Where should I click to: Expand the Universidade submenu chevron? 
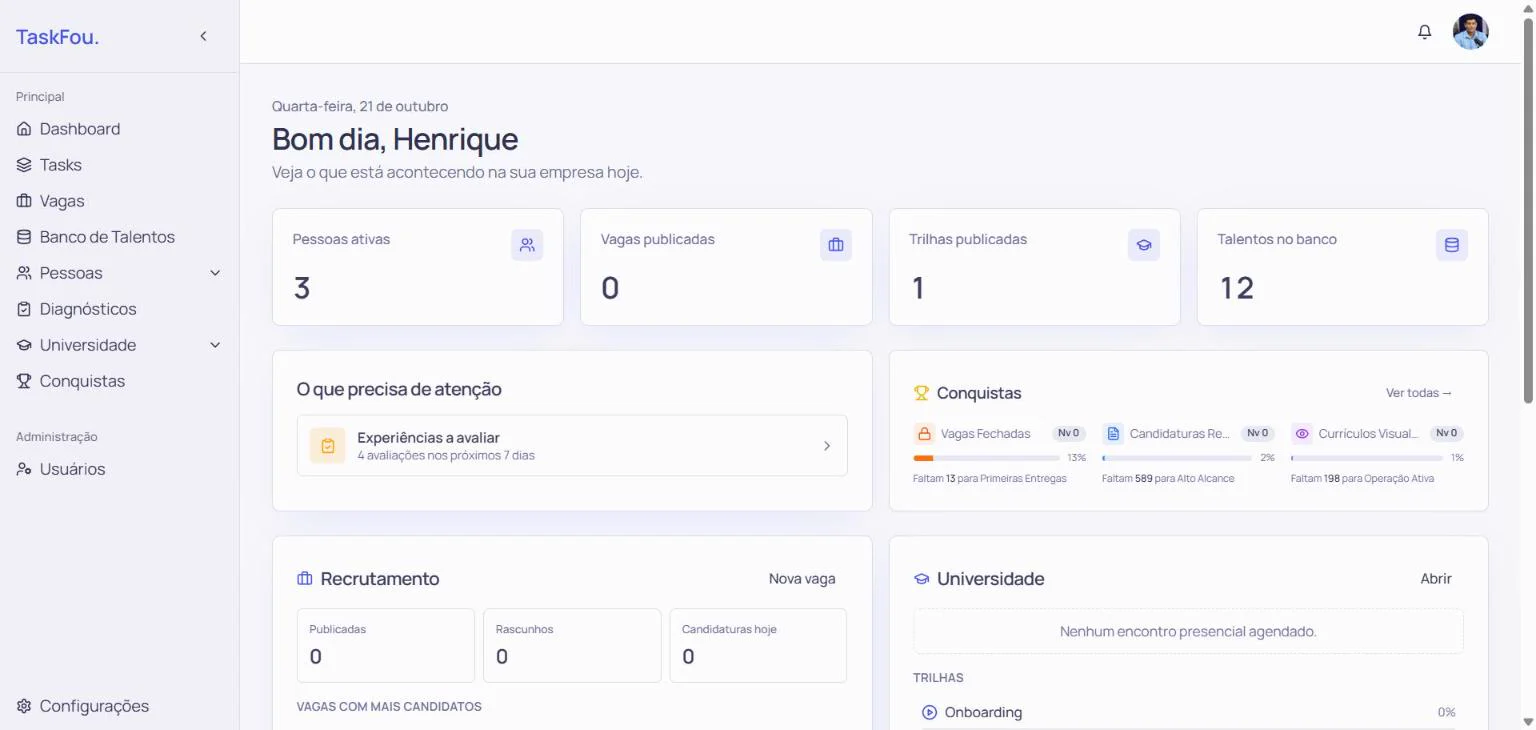pos(215,345)
